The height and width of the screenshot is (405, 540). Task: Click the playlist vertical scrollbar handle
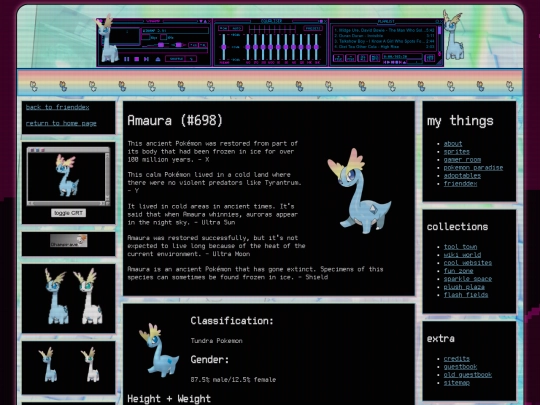click(439, 30)
